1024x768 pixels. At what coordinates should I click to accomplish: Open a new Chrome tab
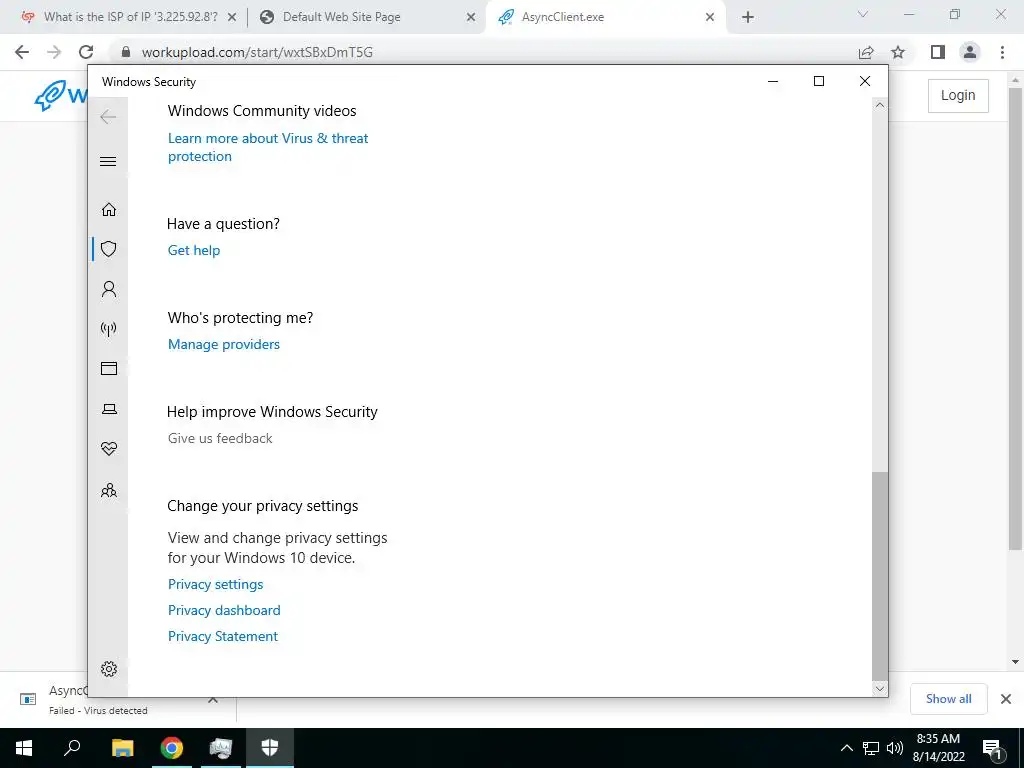(x=748, y=17)
